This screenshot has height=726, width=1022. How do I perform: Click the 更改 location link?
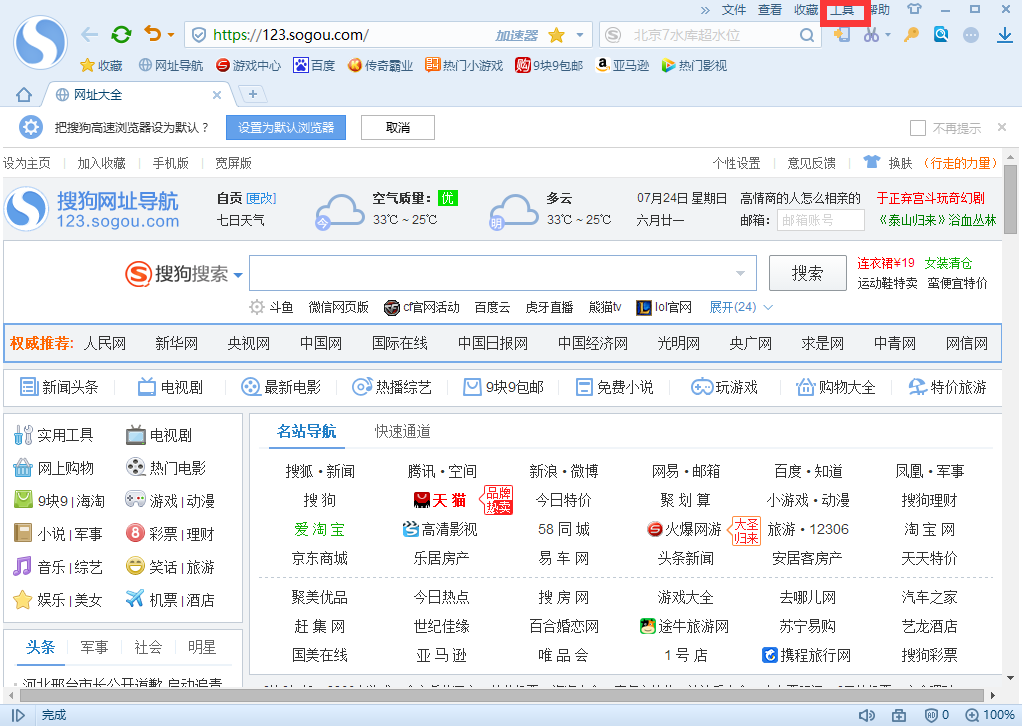point(261,198)
